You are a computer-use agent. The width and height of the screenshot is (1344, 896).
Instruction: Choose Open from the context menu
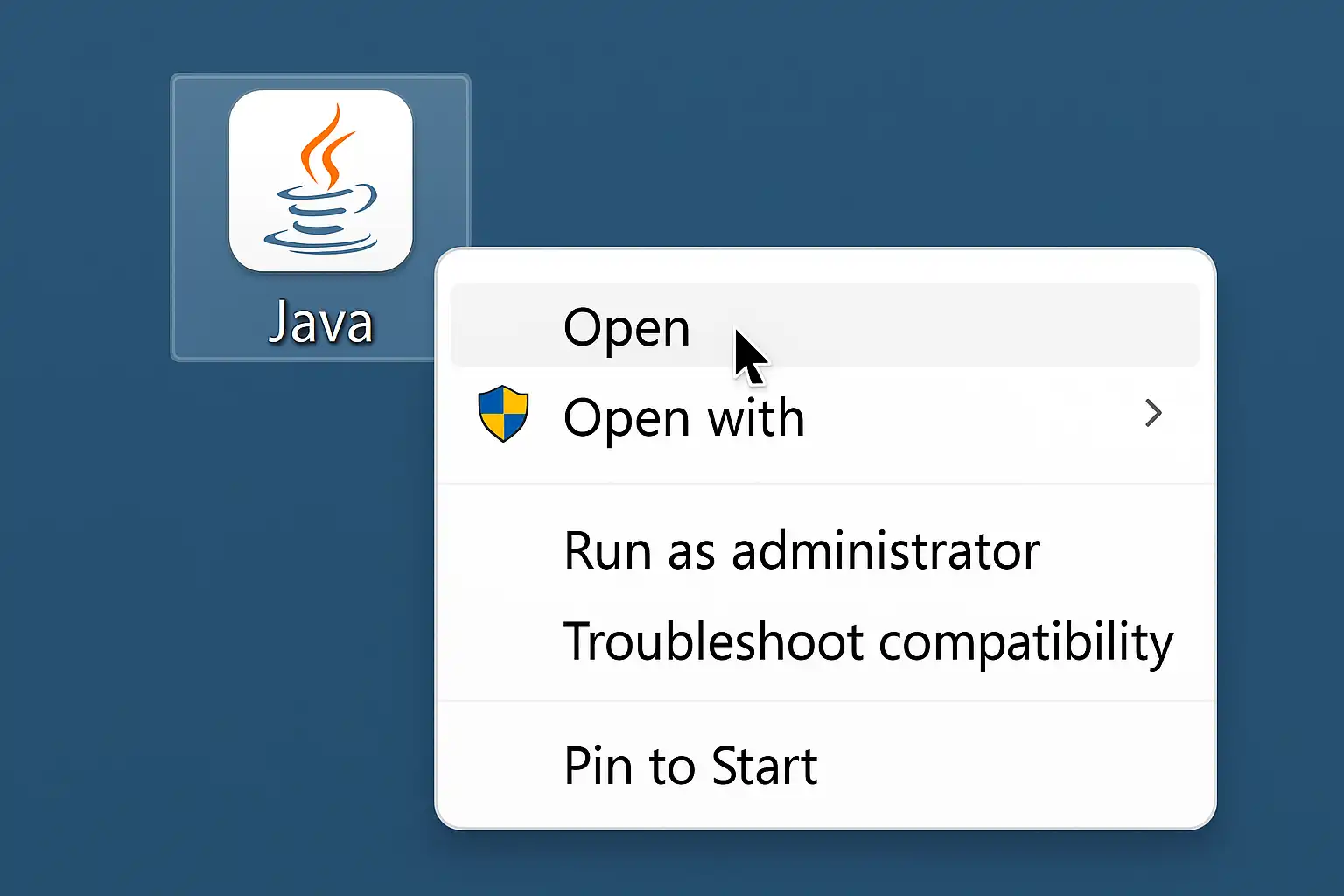click(x=626, y=329)
